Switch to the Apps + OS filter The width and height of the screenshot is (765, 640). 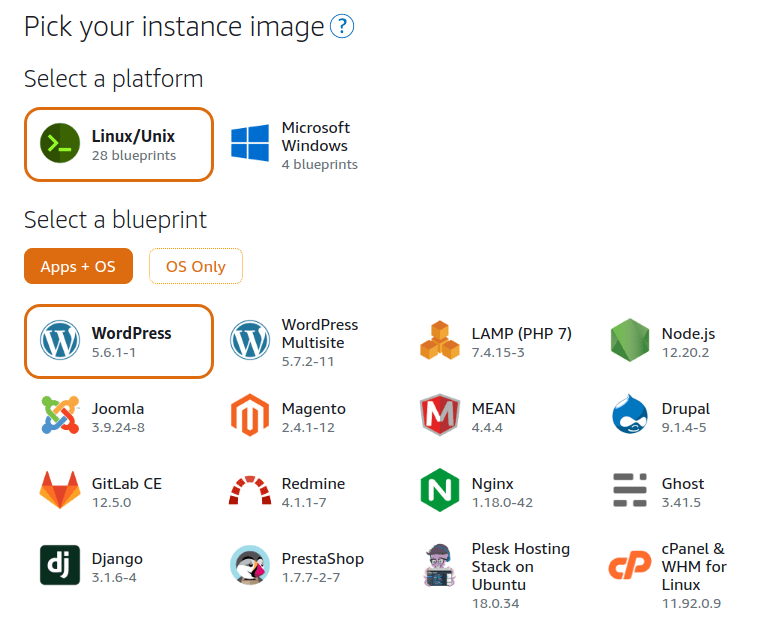pyautogui.click(x=78, y=266)
